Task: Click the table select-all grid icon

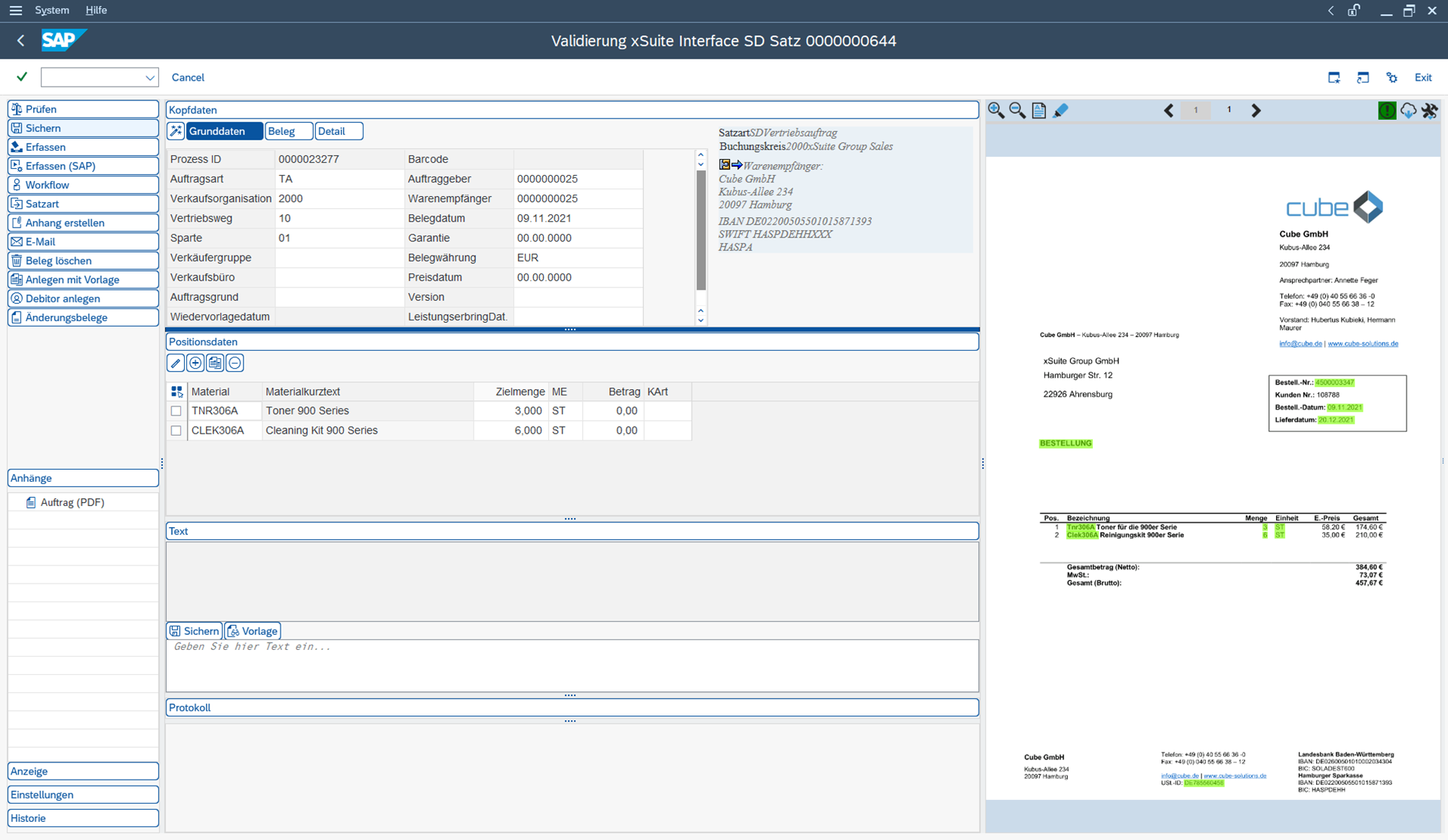Action: click(176, 391)
